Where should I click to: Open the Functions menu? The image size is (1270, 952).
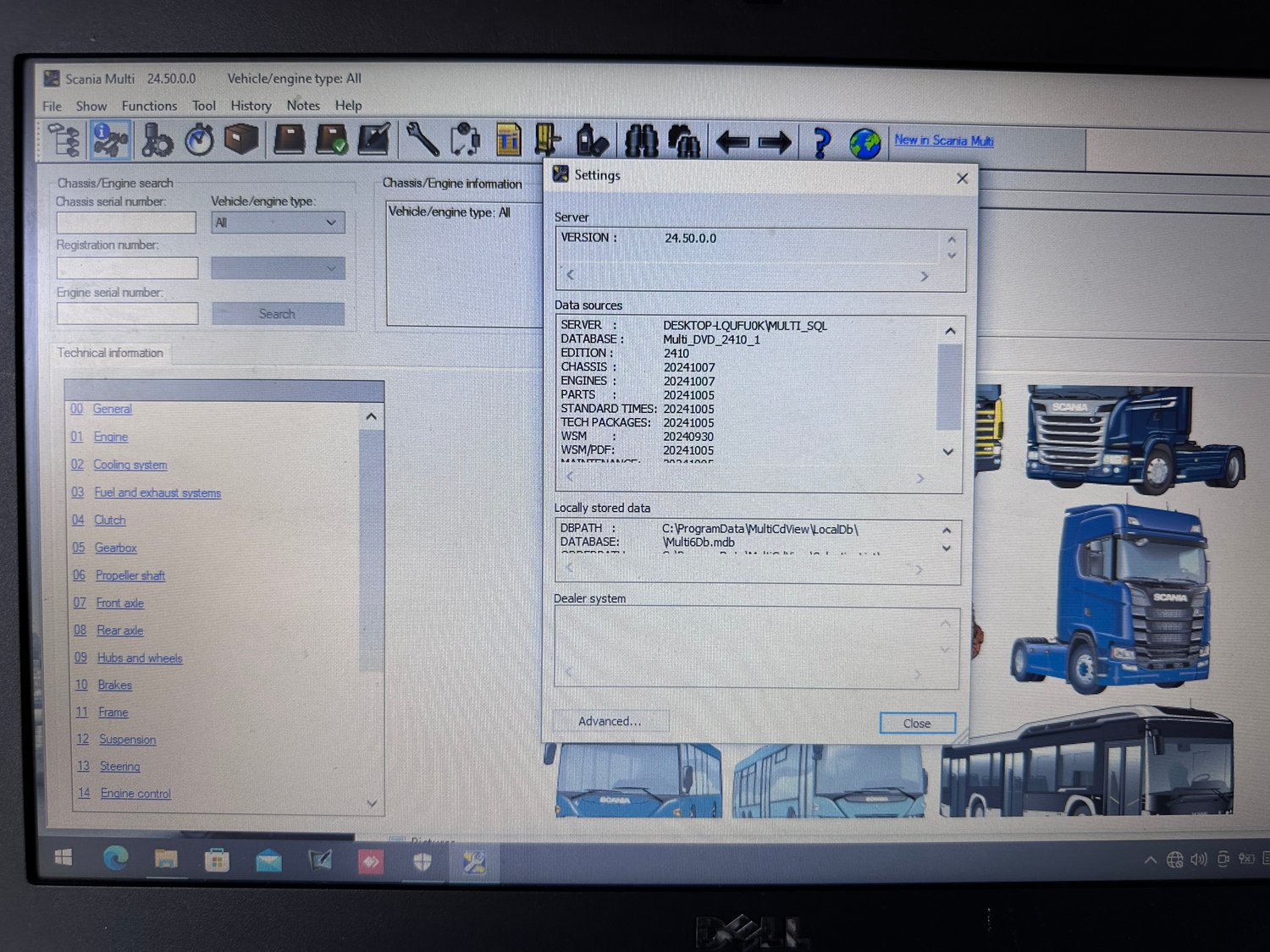pos(149,106)
